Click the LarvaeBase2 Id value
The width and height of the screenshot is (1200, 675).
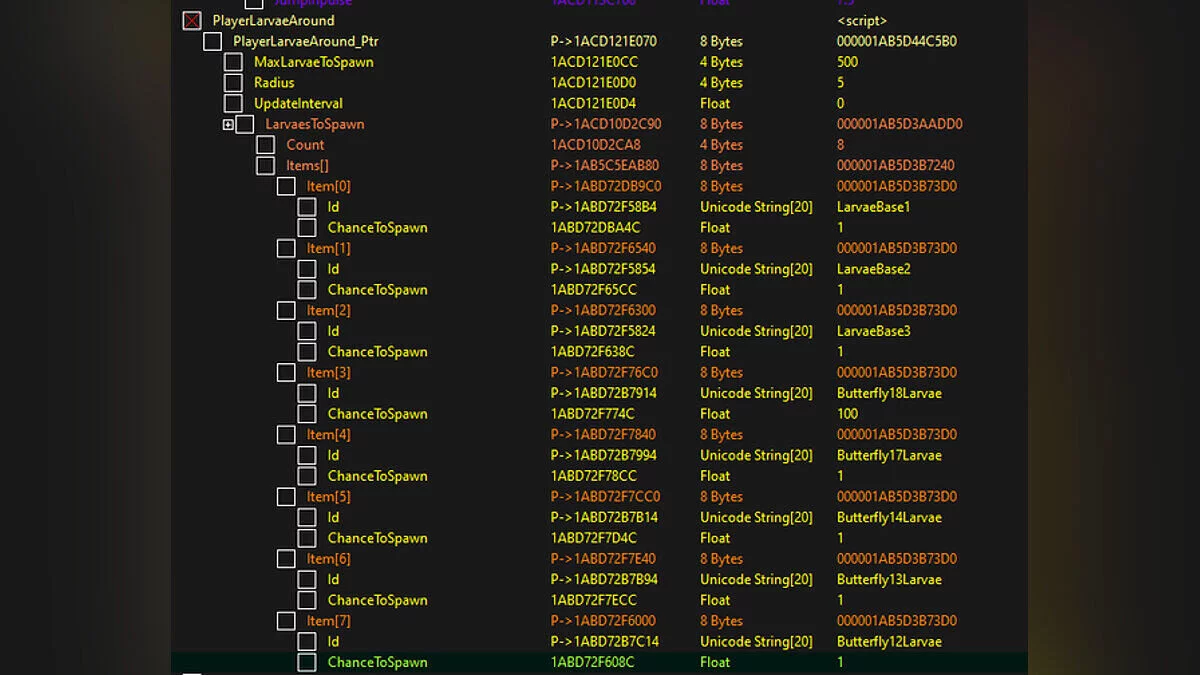873,269
